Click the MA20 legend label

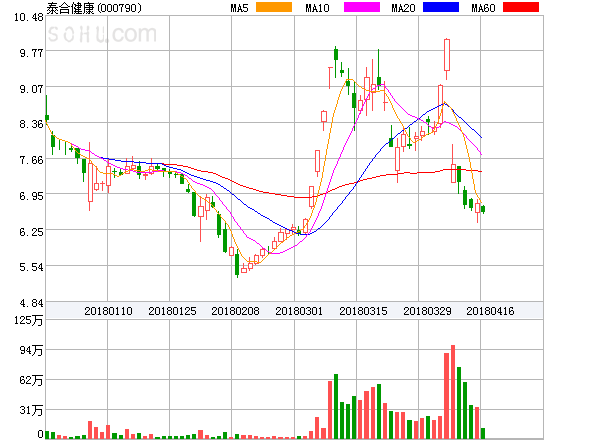tap(403, 8)
